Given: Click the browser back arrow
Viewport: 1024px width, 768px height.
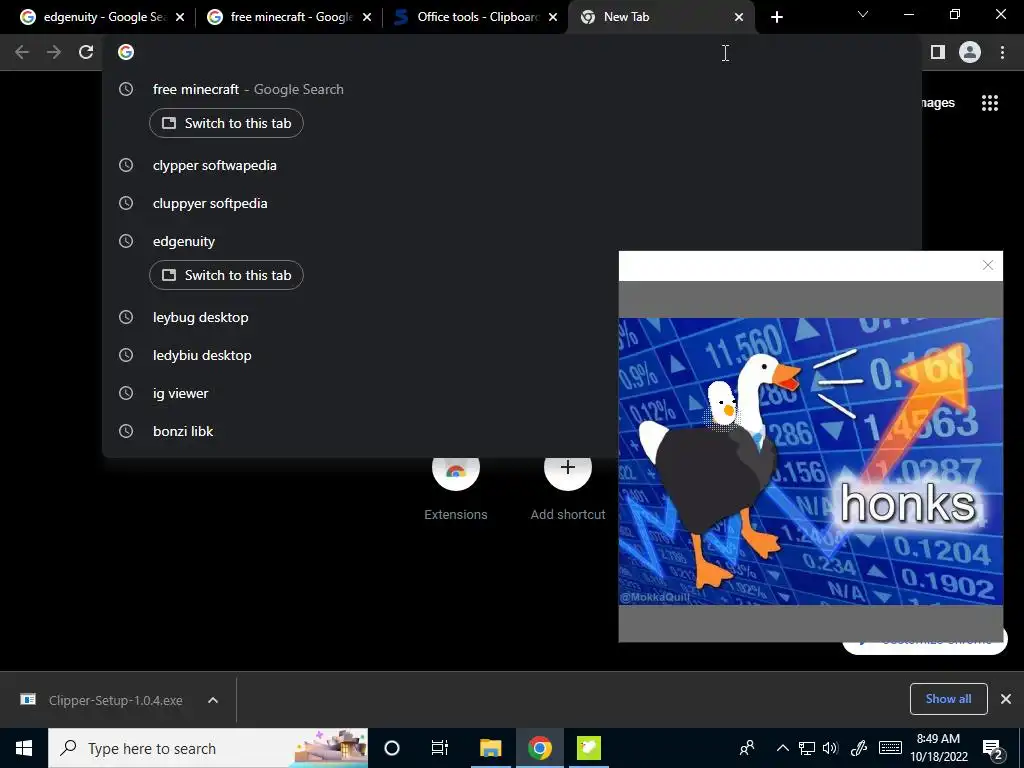Looking at the screenshot, I should [x=22, y=52].
